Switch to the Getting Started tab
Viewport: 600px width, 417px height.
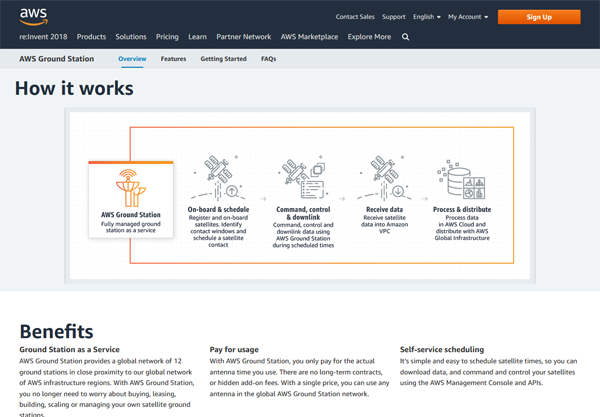pyautogui.click(x=223, y=59)
